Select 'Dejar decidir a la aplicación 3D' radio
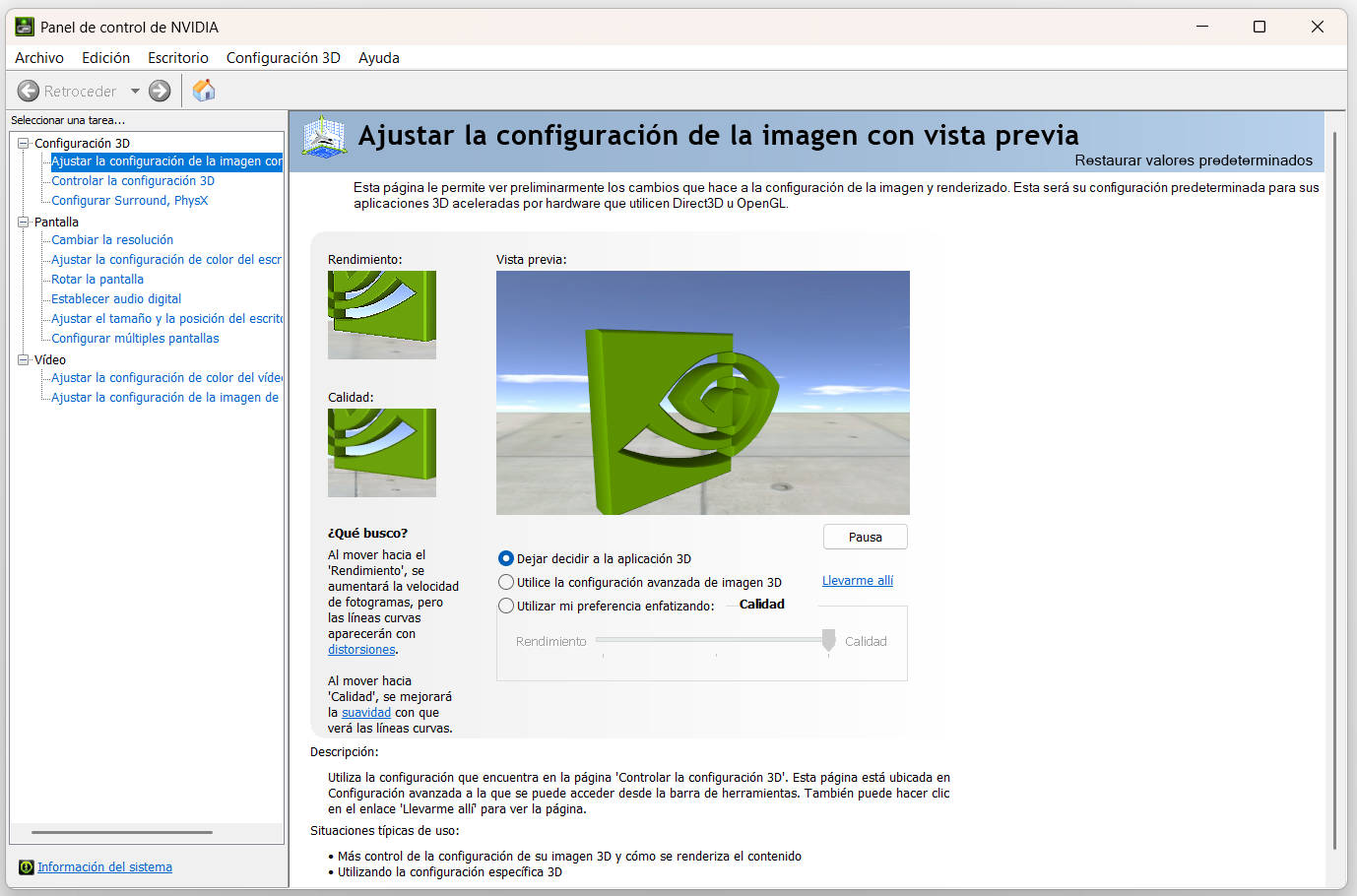This screenshot has height=896, width=1357. tap(506, 558)
